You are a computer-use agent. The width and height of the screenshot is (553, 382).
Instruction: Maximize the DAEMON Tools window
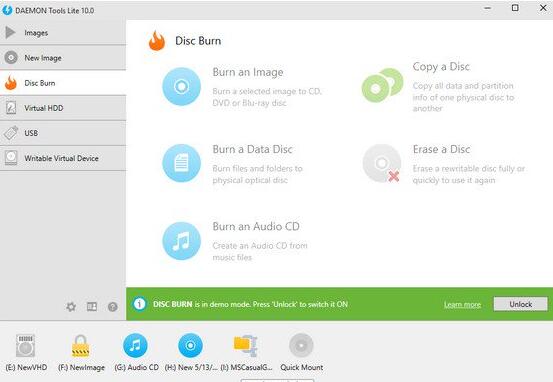[515, 8]
